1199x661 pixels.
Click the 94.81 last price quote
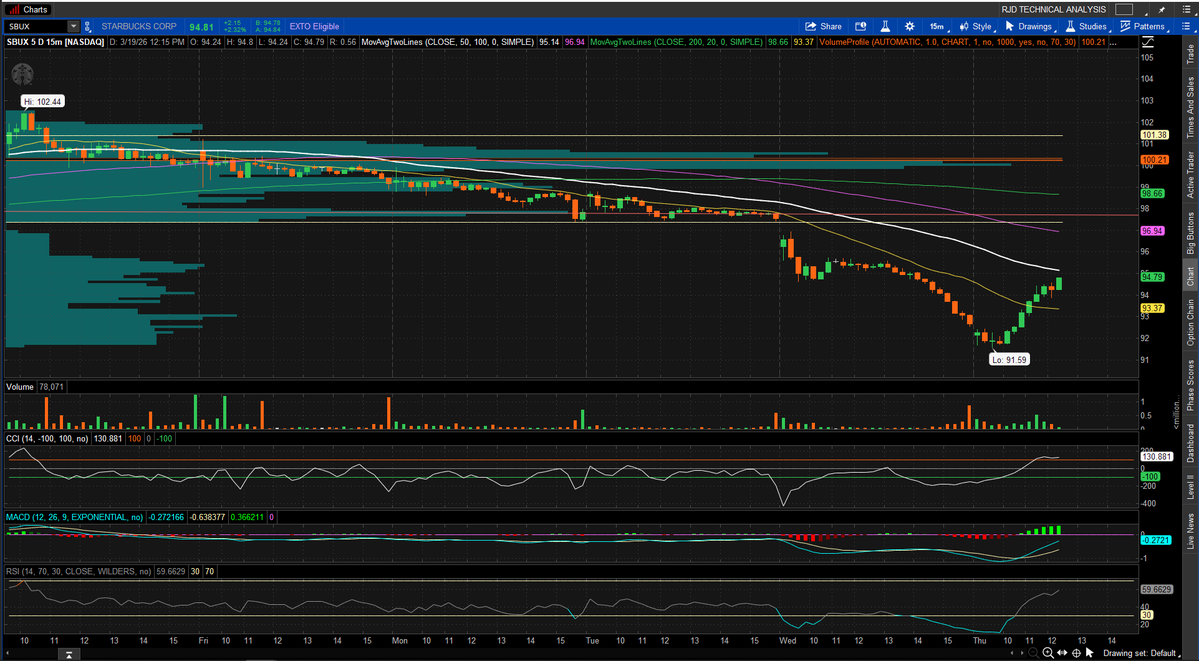(201, 26)
